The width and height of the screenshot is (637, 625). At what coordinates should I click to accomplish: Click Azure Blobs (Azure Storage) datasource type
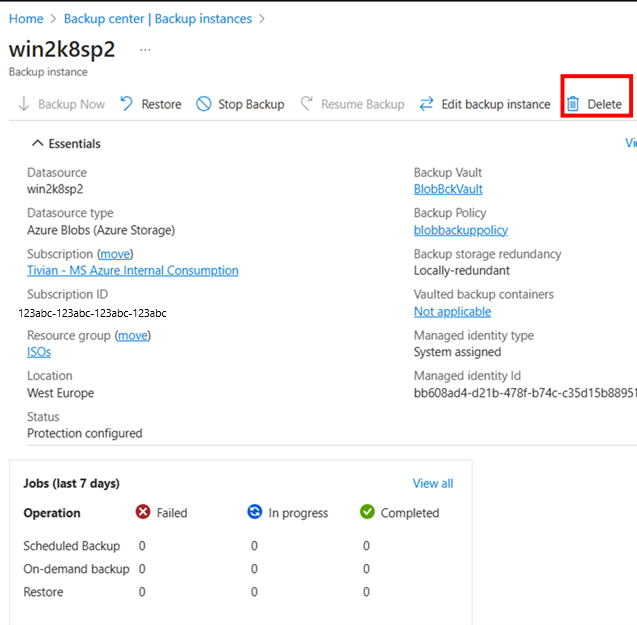[x=101, y=230]
